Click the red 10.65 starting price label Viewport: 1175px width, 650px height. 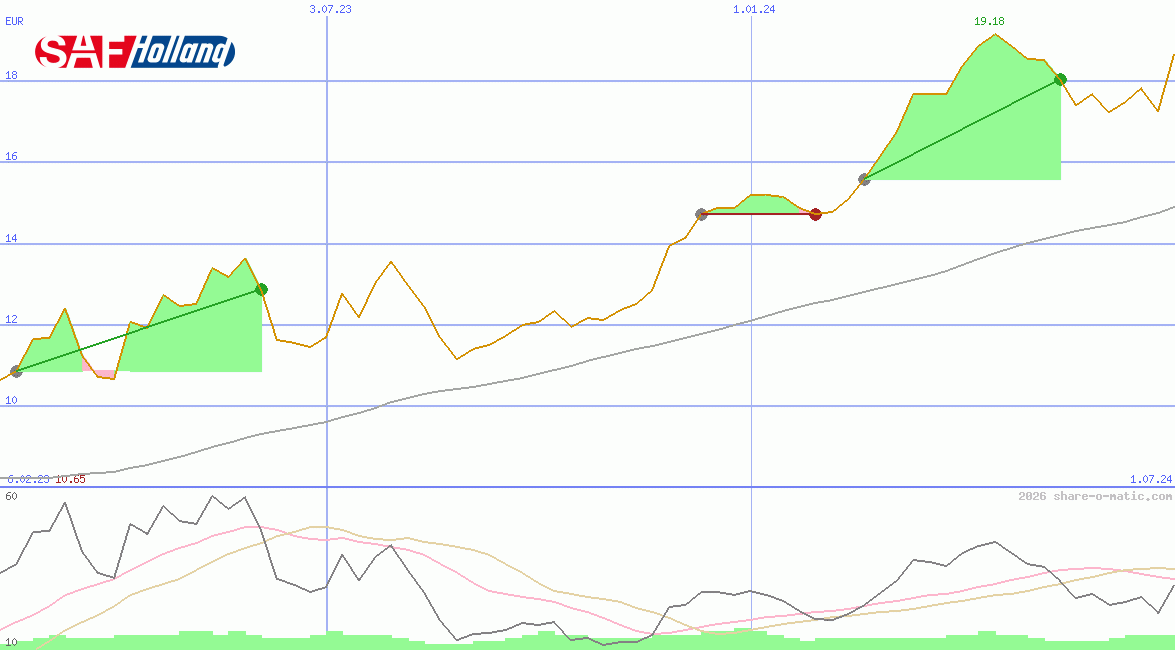click(70, 479)
